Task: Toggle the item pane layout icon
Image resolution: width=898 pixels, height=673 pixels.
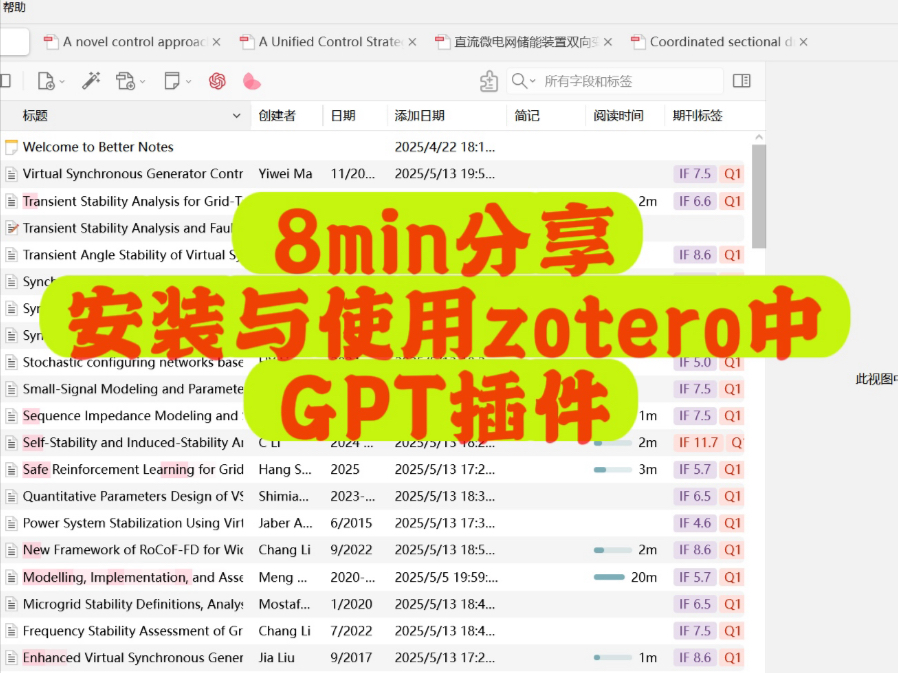Action: (742, 81)
